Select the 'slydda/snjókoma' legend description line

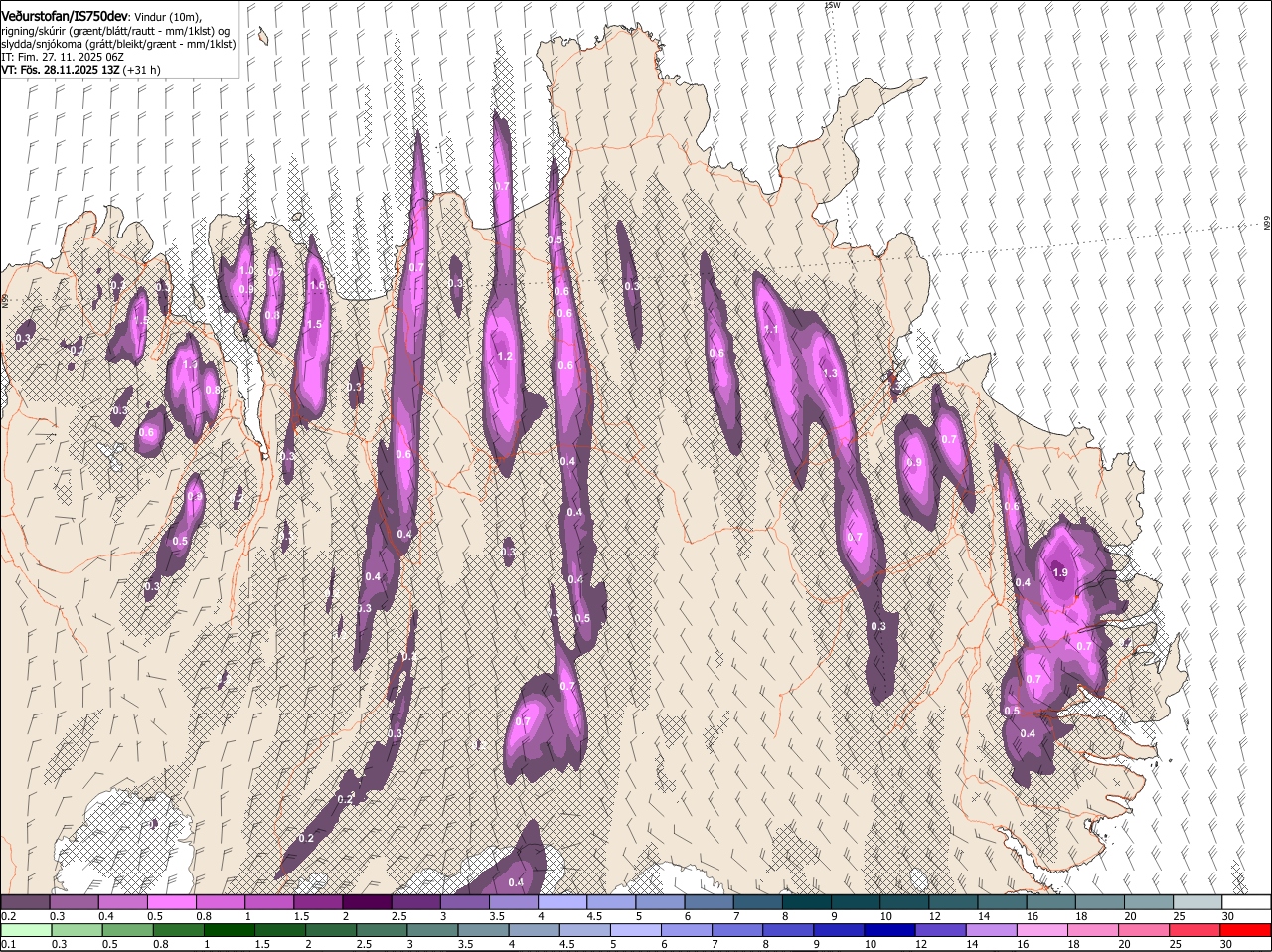(x=118, y=44)
